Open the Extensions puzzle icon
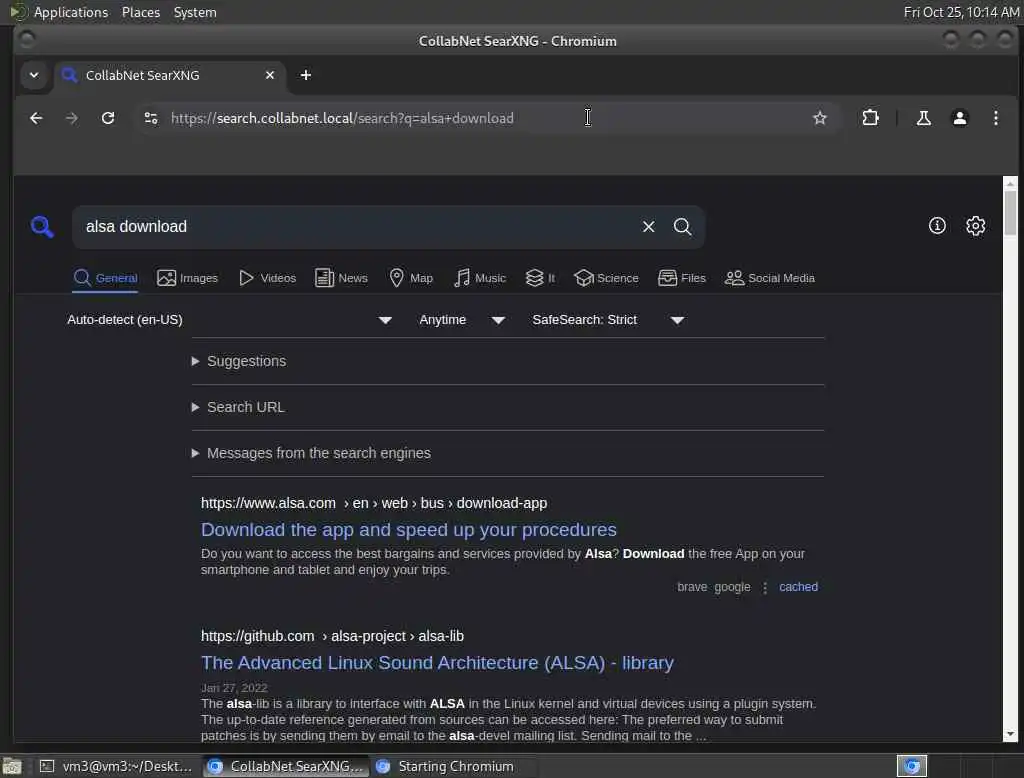The image size is (1024, 778). coord(871,118)
